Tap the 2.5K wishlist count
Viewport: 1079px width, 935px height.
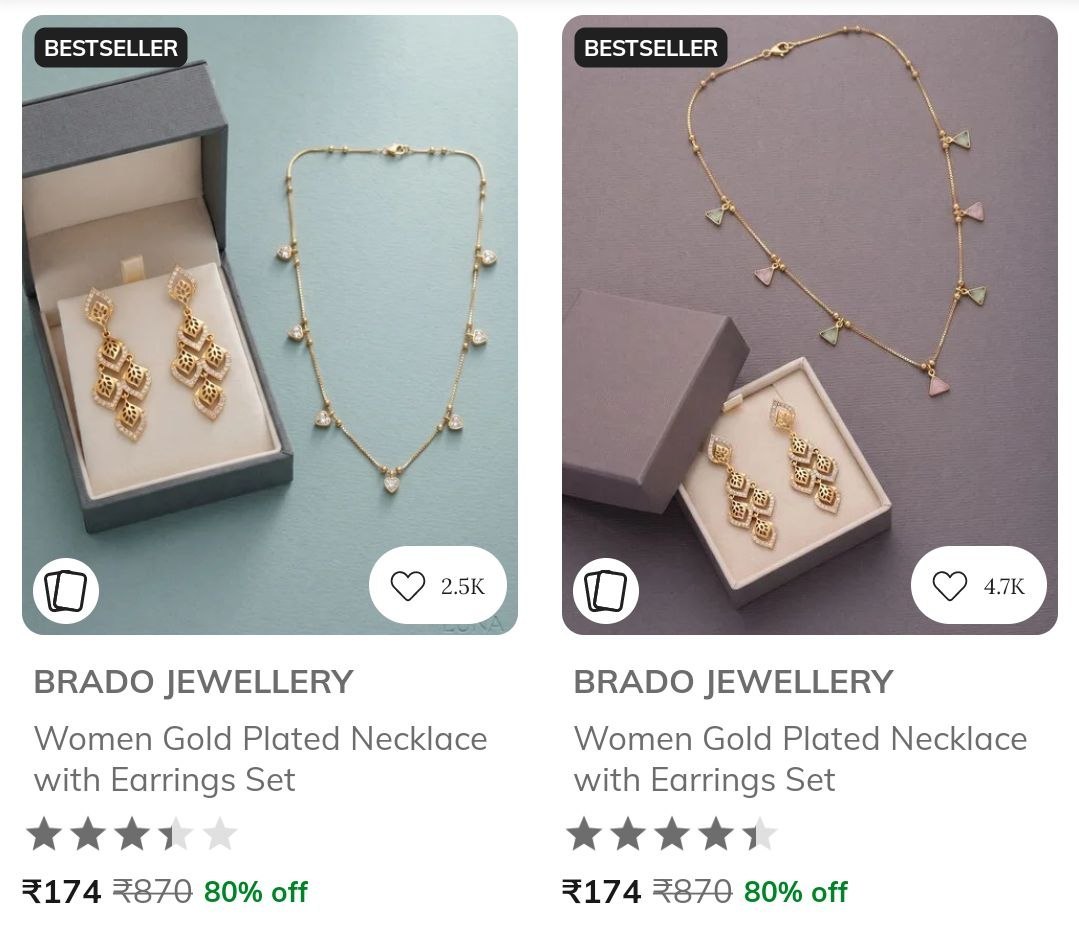click(462, 587)
